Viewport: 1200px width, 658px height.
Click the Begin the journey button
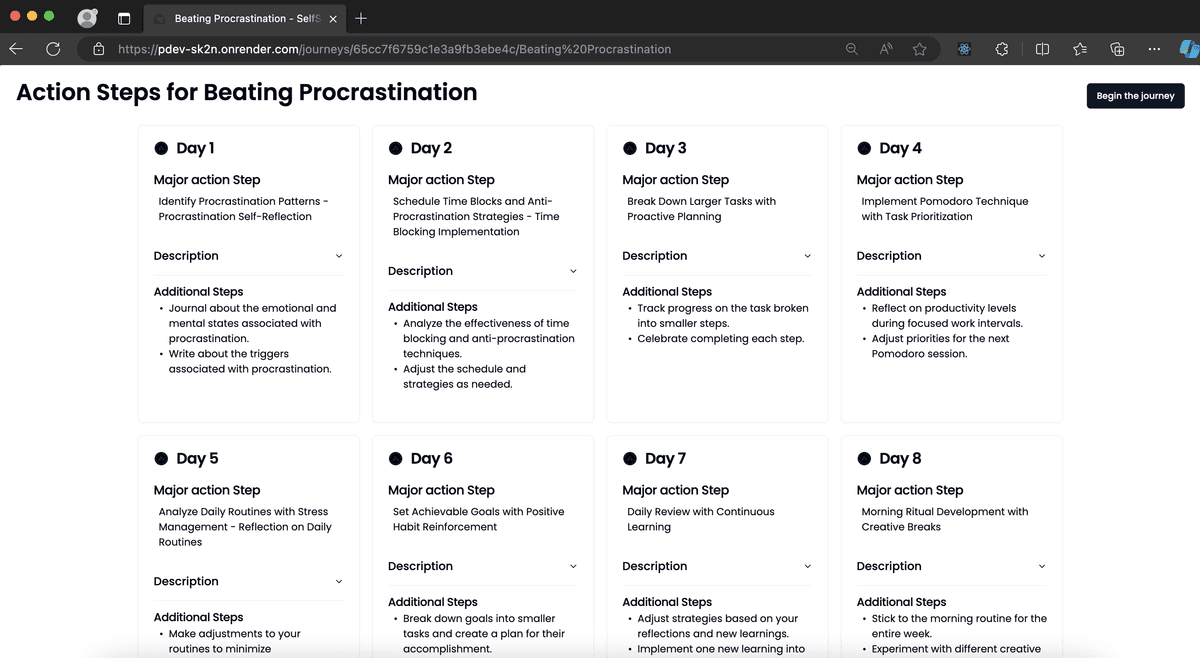pos(1135,96)
